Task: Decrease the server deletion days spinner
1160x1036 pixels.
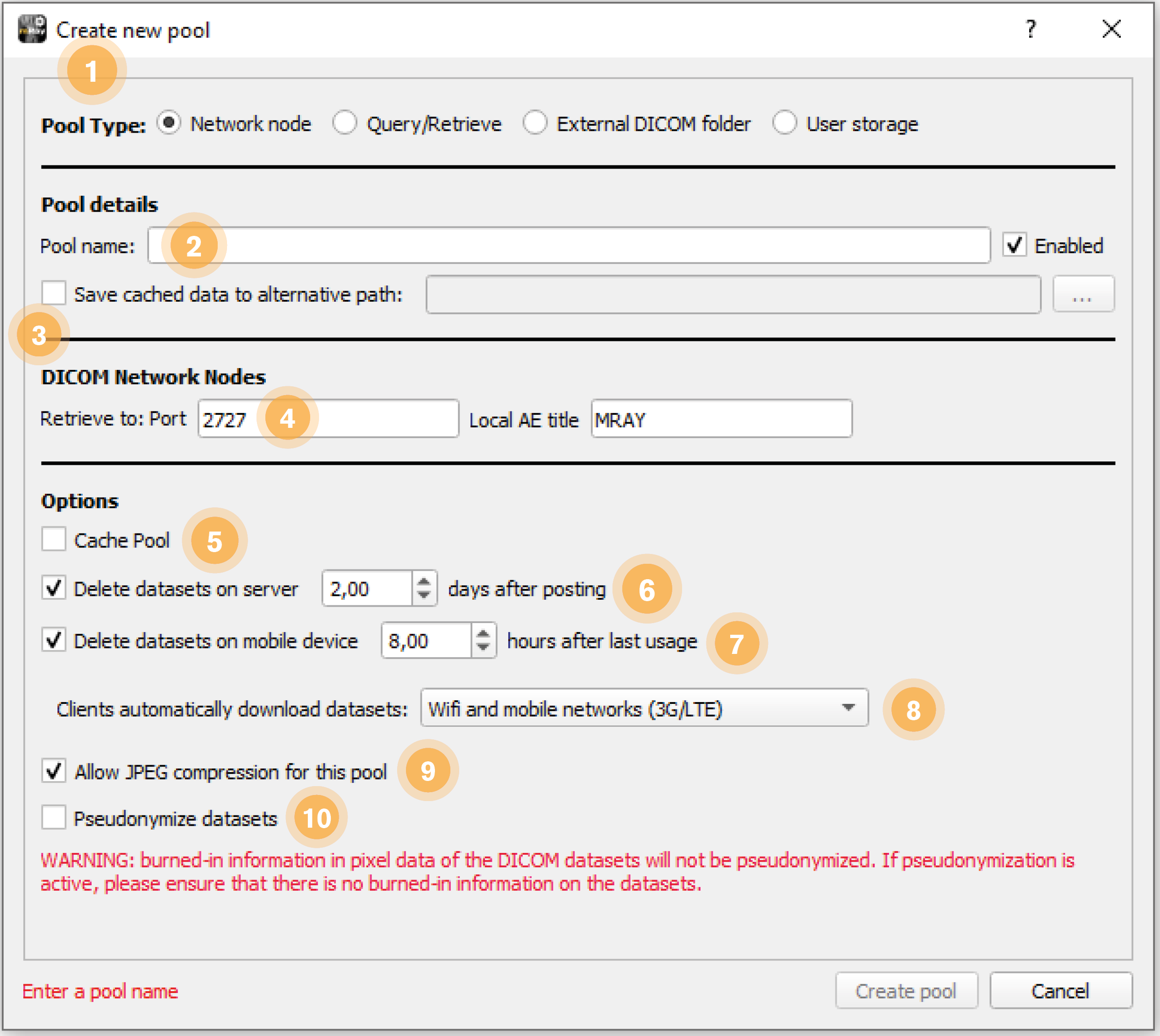Action: [x=423, y=596]
